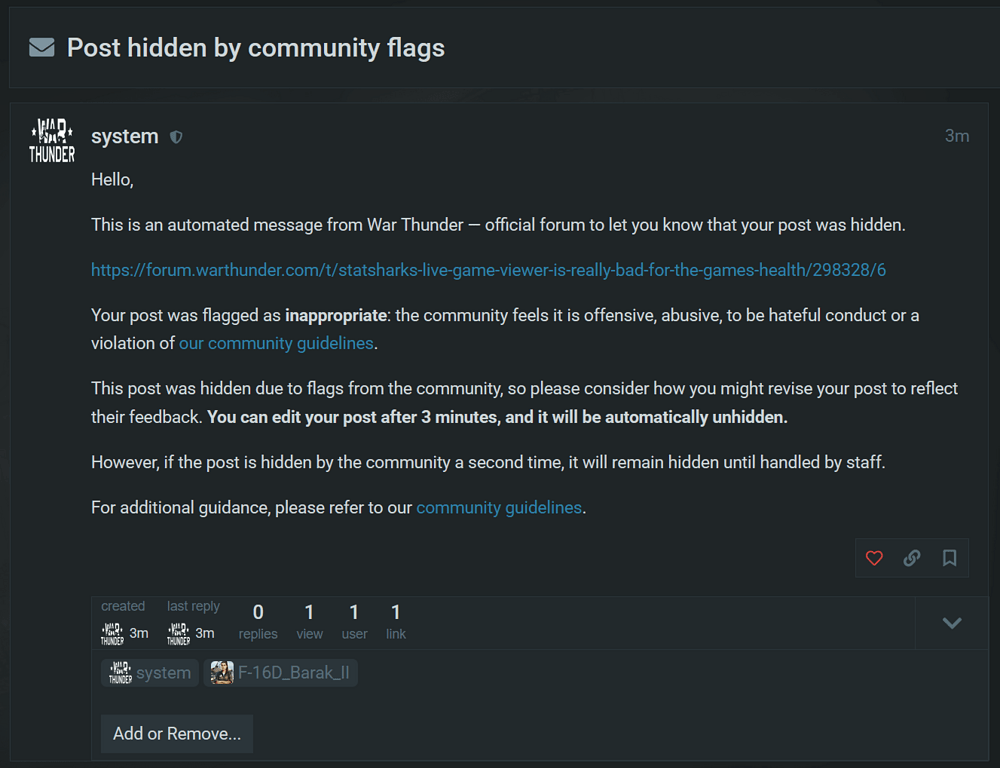1000x768 pixels.
Task: Click the post timestamp "3m" at top right
Action: click(x=956, y=136)
